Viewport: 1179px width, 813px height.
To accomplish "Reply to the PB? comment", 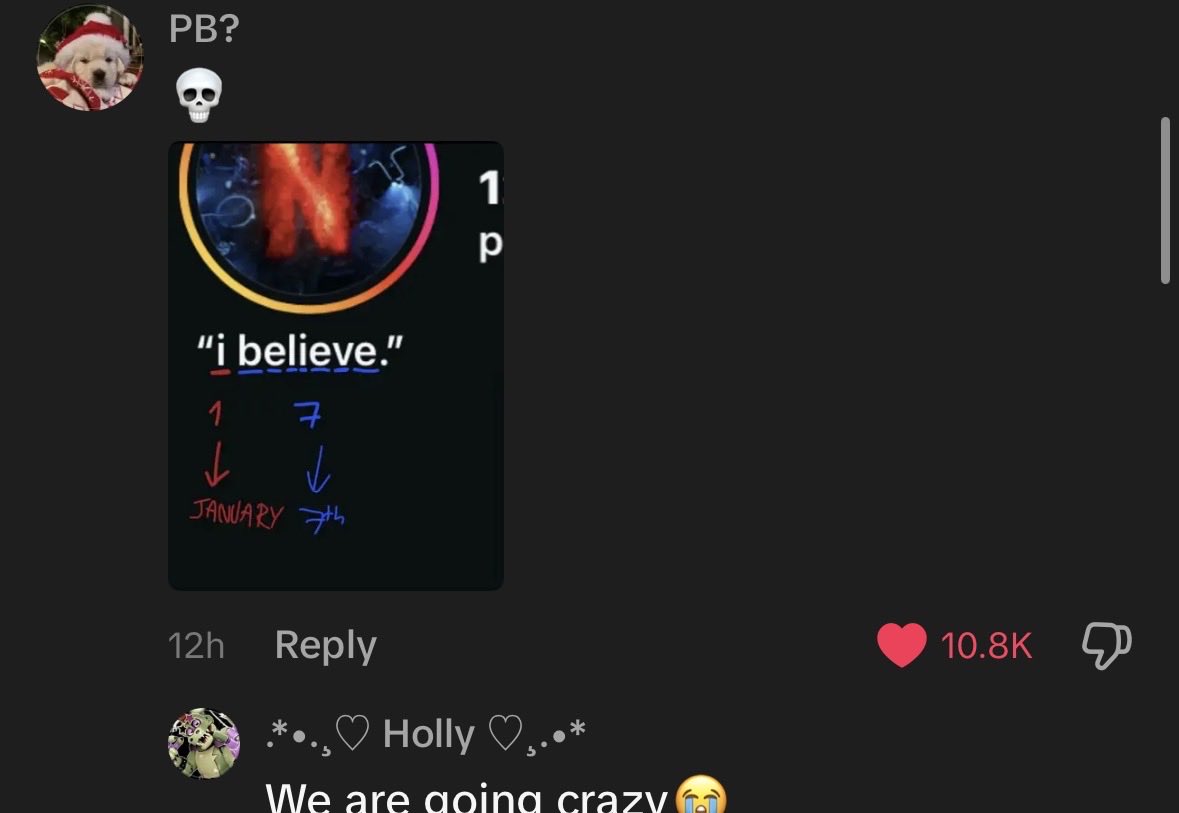I will [x=326, y=645].
